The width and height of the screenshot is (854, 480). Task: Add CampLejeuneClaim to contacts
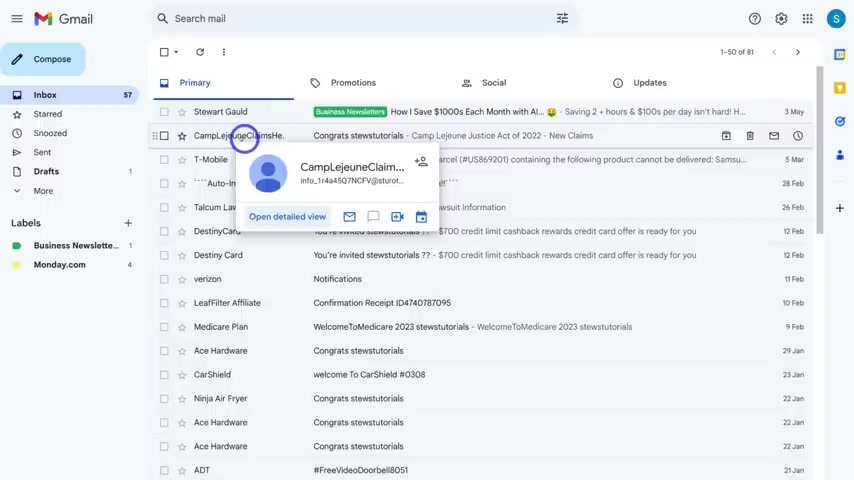(421, 162)
